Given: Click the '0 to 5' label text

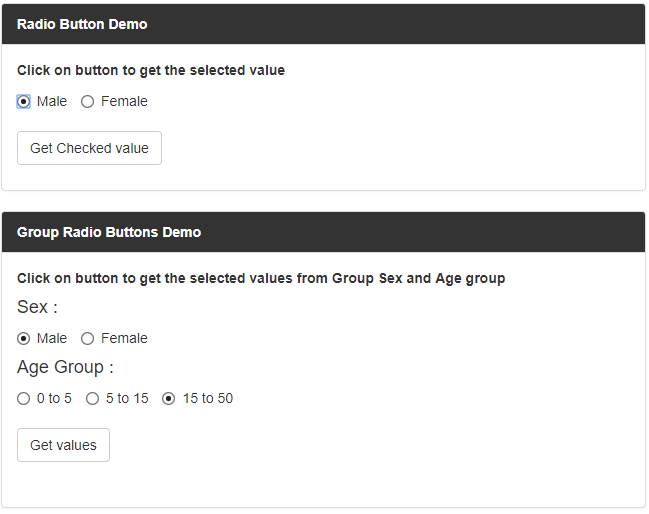Looking at the screenshot, I should point(54,398).
